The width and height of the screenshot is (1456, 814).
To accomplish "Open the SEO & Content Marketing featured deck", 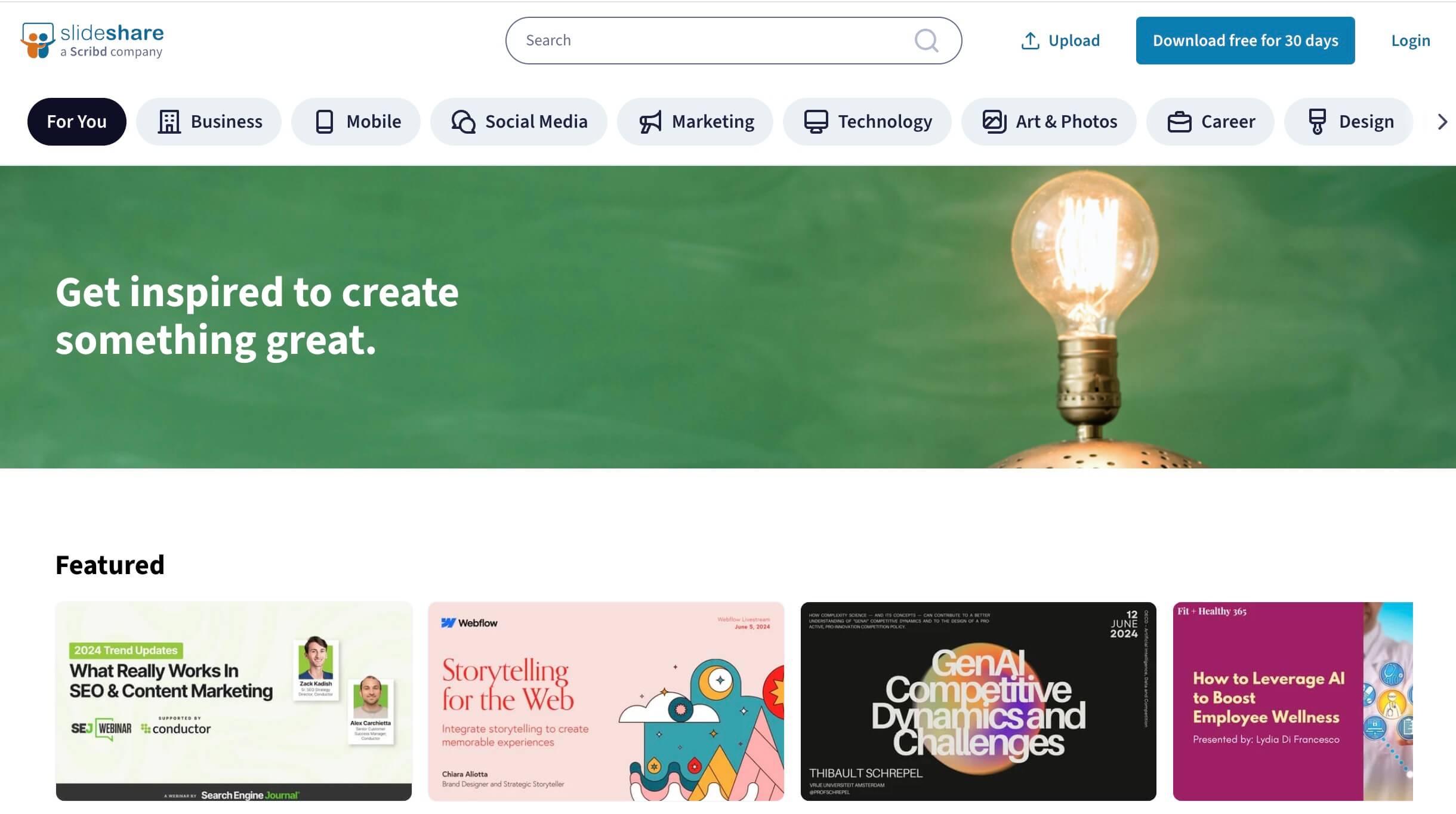I will click(x=234, y=701).
